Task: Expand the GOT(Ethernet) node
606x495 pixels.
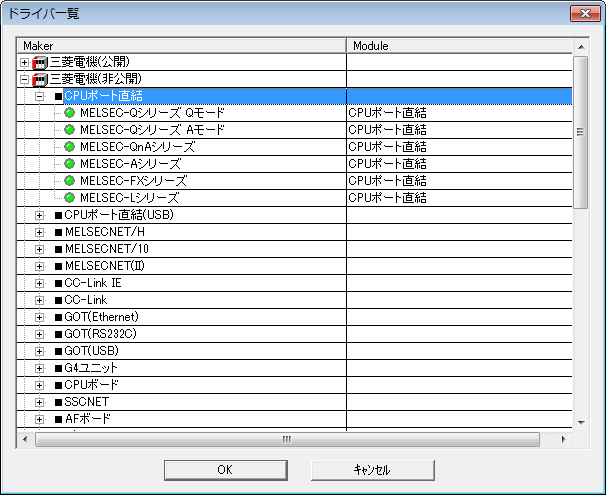Action: tap(40, 317)
